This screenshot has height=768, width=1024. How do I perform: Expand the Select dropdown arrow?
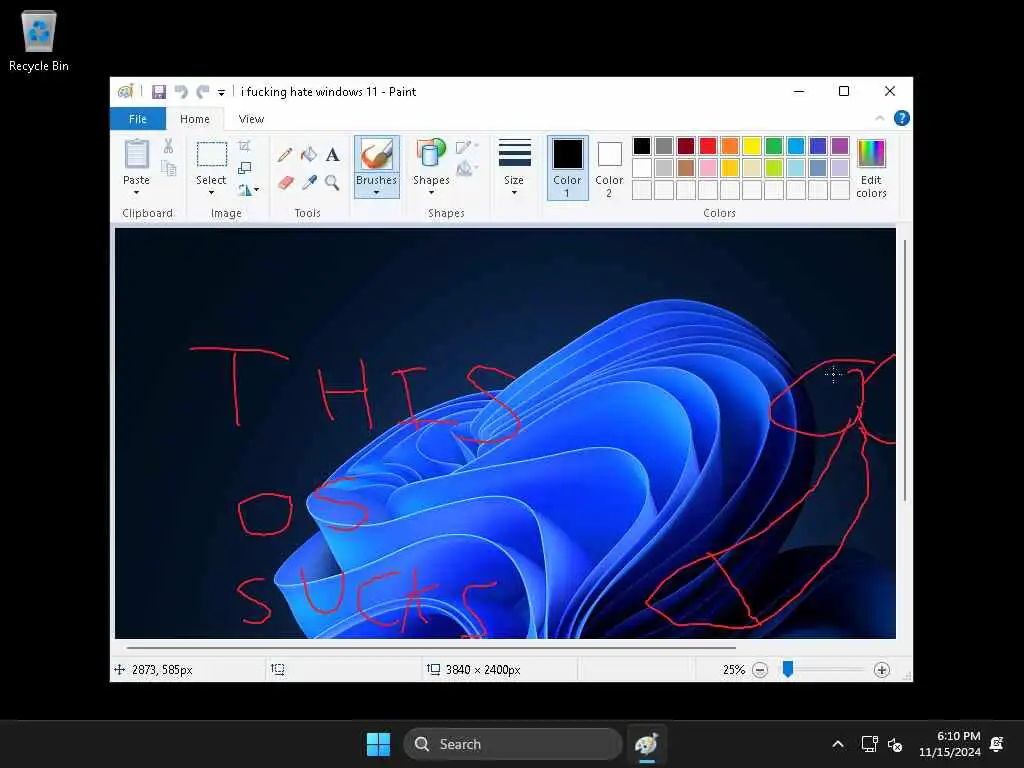pos(212,193)
